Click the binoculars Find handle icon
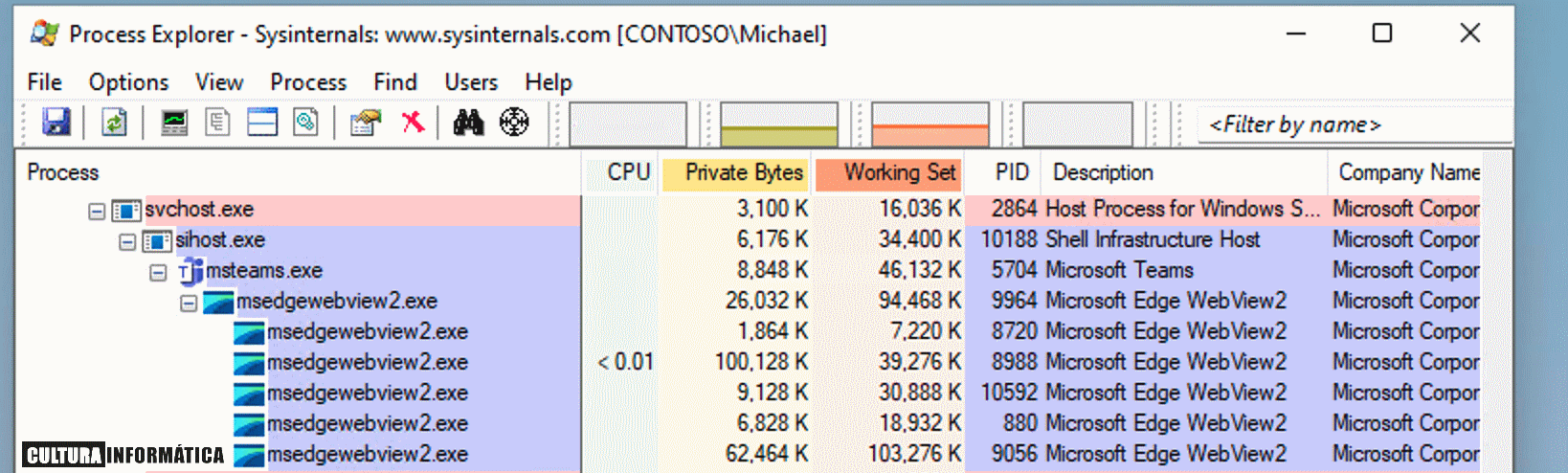1568x473 pixels. coord(468,123)
